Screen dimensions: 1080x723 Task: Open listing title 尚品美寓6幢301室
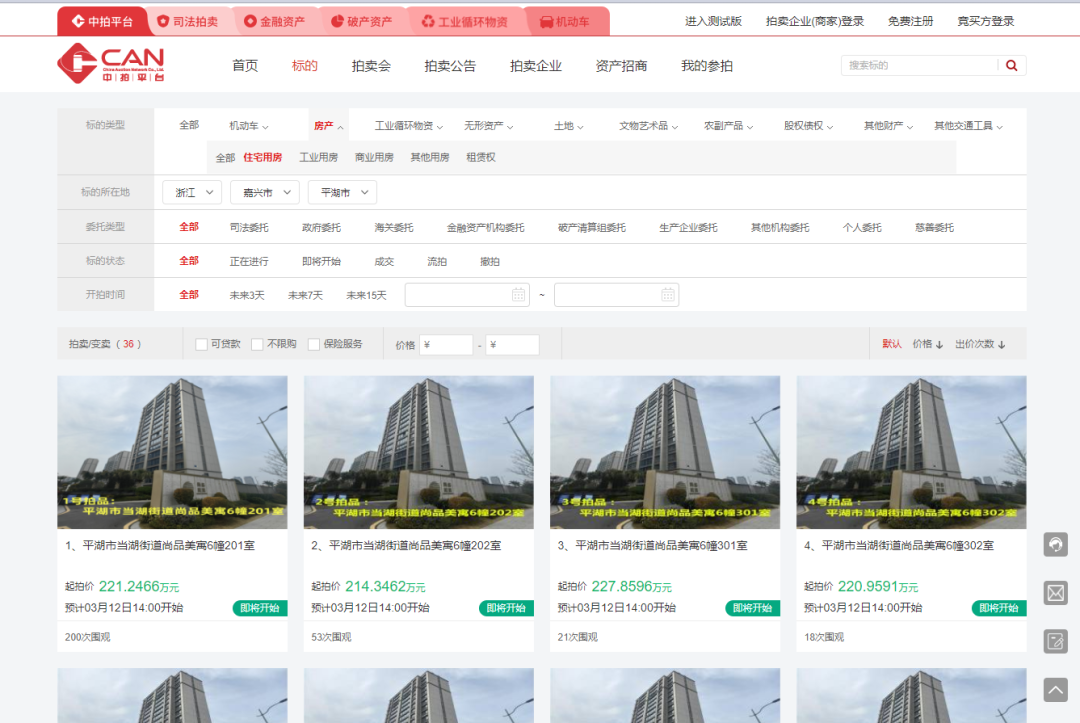[653, 546]
